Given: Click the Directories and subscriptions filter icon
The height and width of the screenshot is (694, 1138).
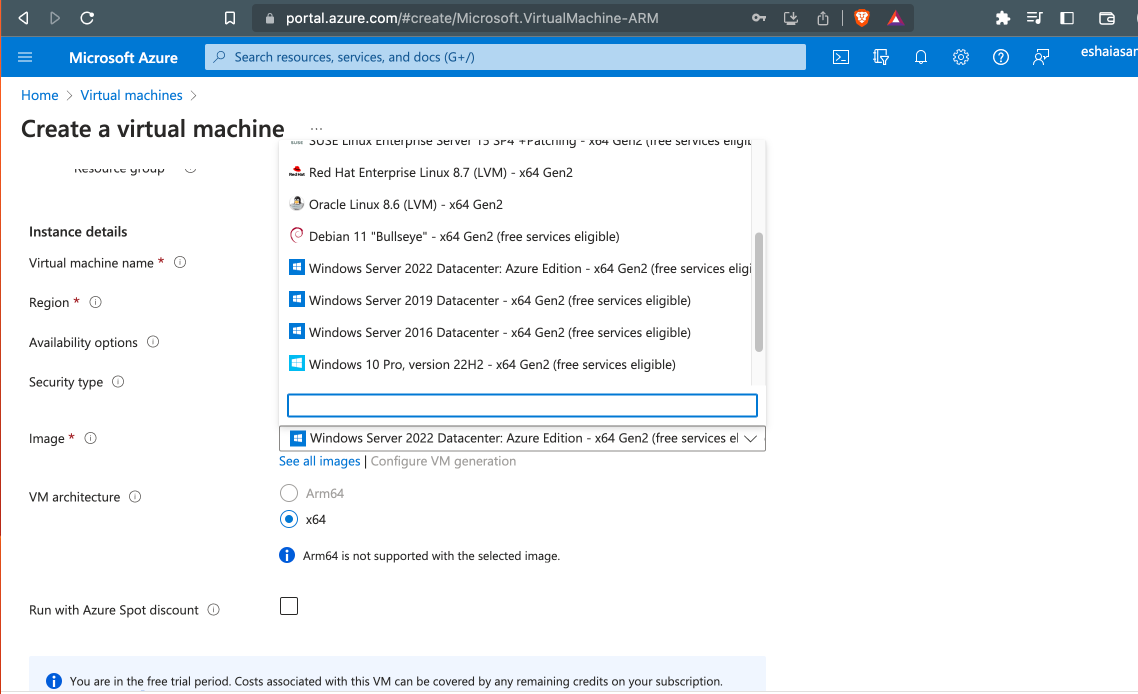Looking at the screenshot, I should [881, 57].
